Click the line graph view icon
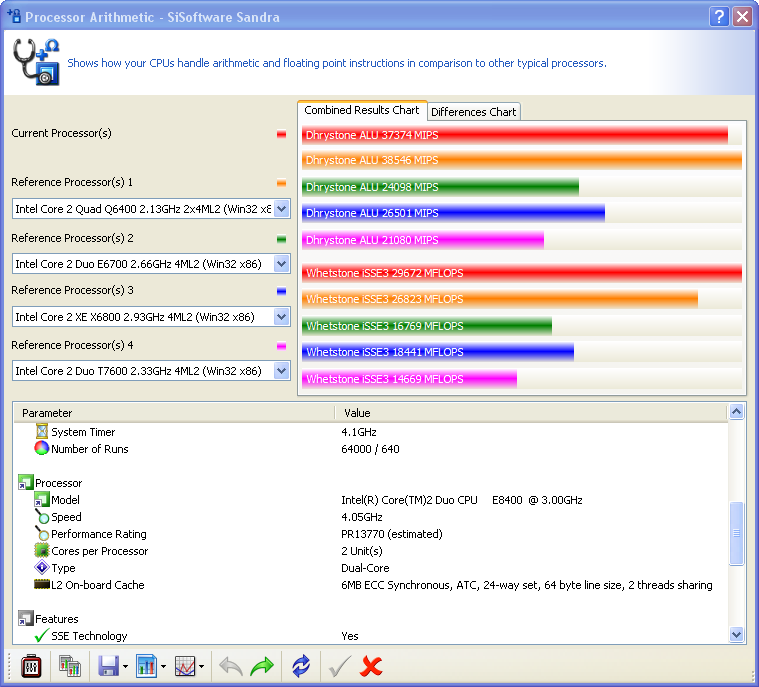759x687 pixels. [184, 666]
